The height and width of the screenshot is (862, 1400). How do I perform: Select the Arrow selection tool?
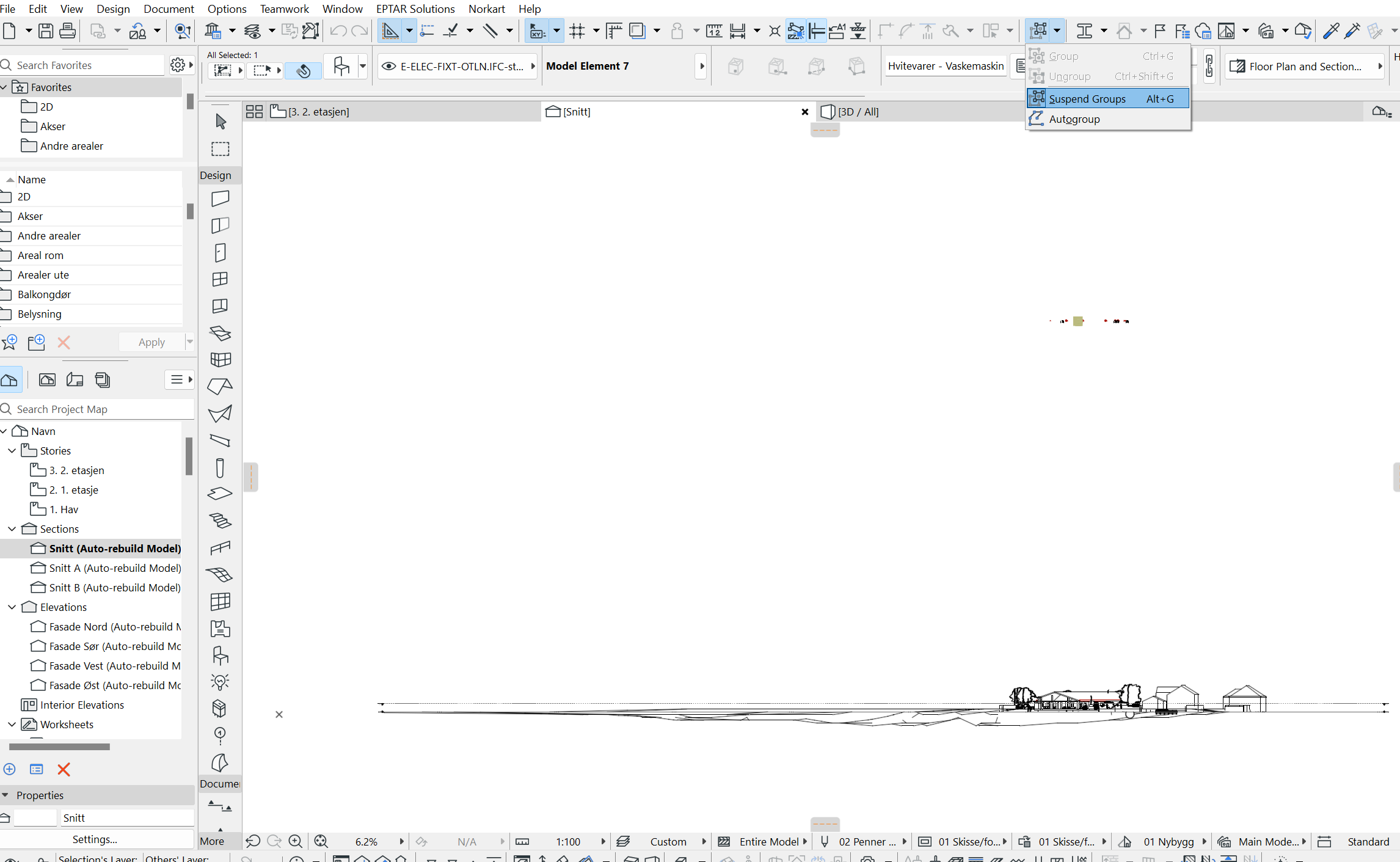(x=221, y=122)
